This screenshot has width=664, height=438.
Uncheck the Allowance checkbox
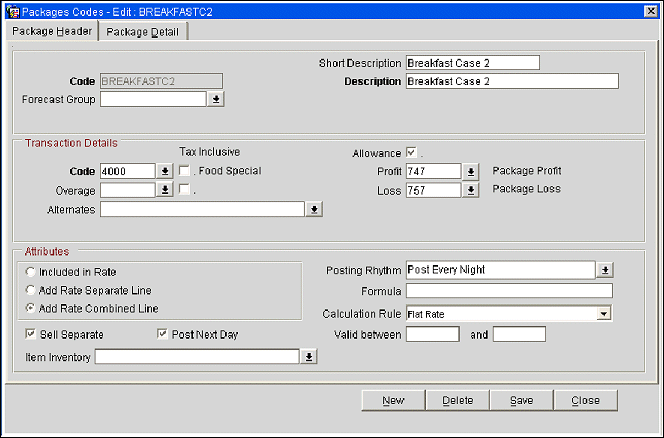point(412,153)
